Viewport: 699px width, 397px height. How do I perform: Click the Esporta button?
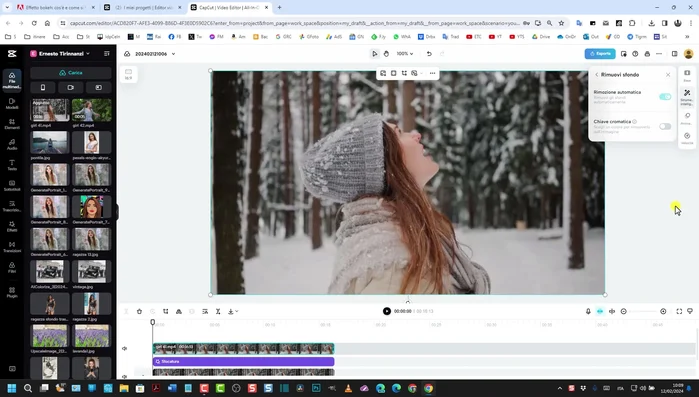point(600,53)
